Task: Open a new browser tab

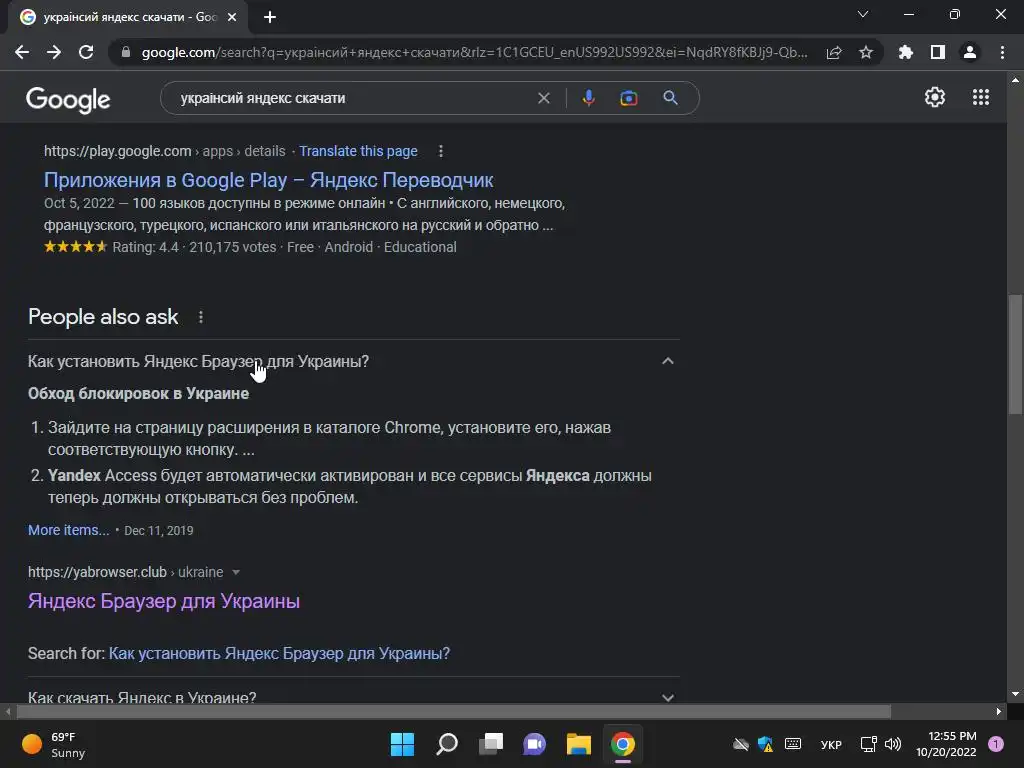Action: point(270,17)
